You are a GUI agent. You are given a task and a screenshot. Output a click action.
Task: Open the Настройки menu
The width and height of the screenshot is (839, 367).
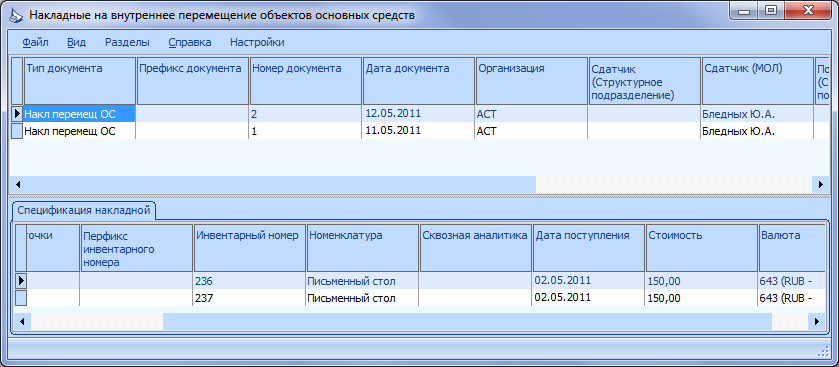(257, 42)
